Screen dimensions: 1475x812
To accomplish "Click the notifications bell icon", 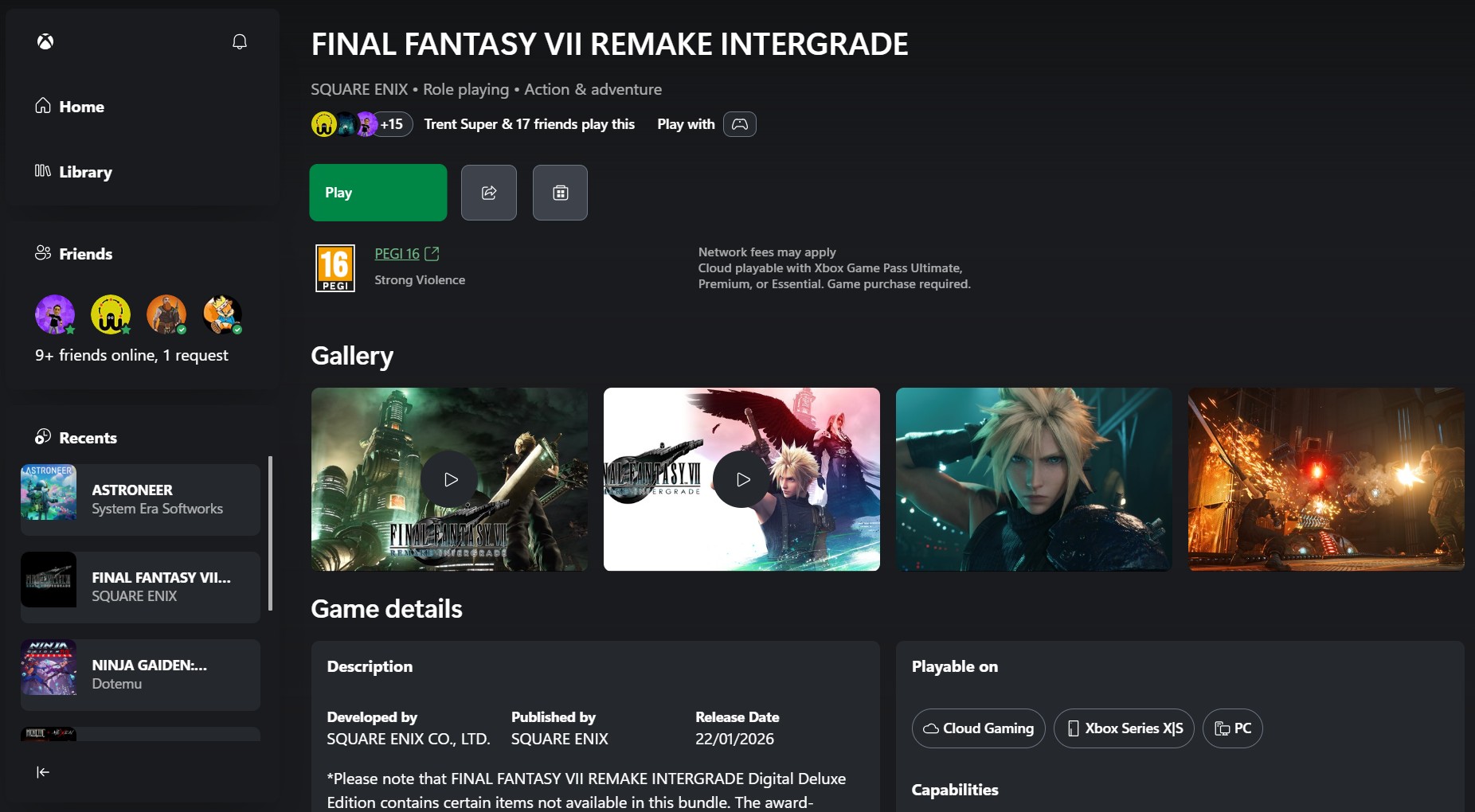I will click(x=240, y=41).
